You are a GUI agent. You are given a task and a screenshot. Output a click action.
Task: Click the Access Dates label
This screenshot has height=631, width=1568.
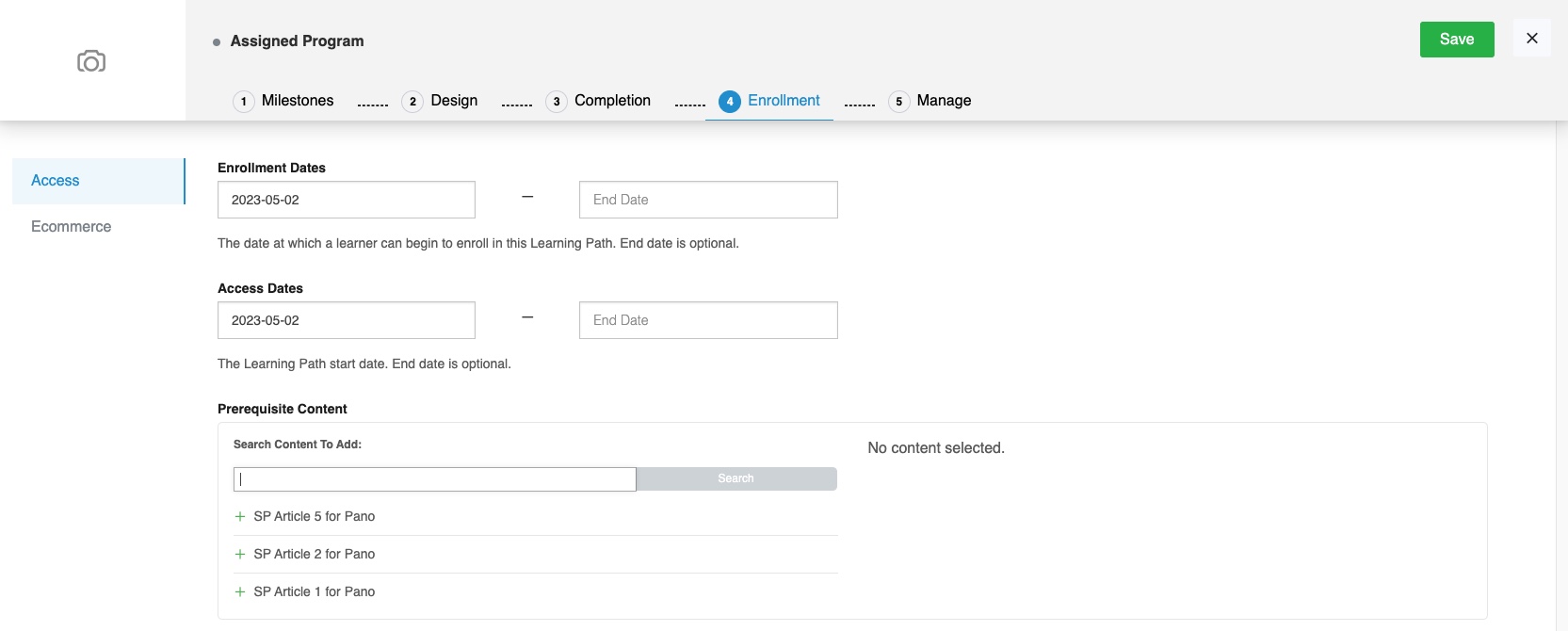(260, 288)
